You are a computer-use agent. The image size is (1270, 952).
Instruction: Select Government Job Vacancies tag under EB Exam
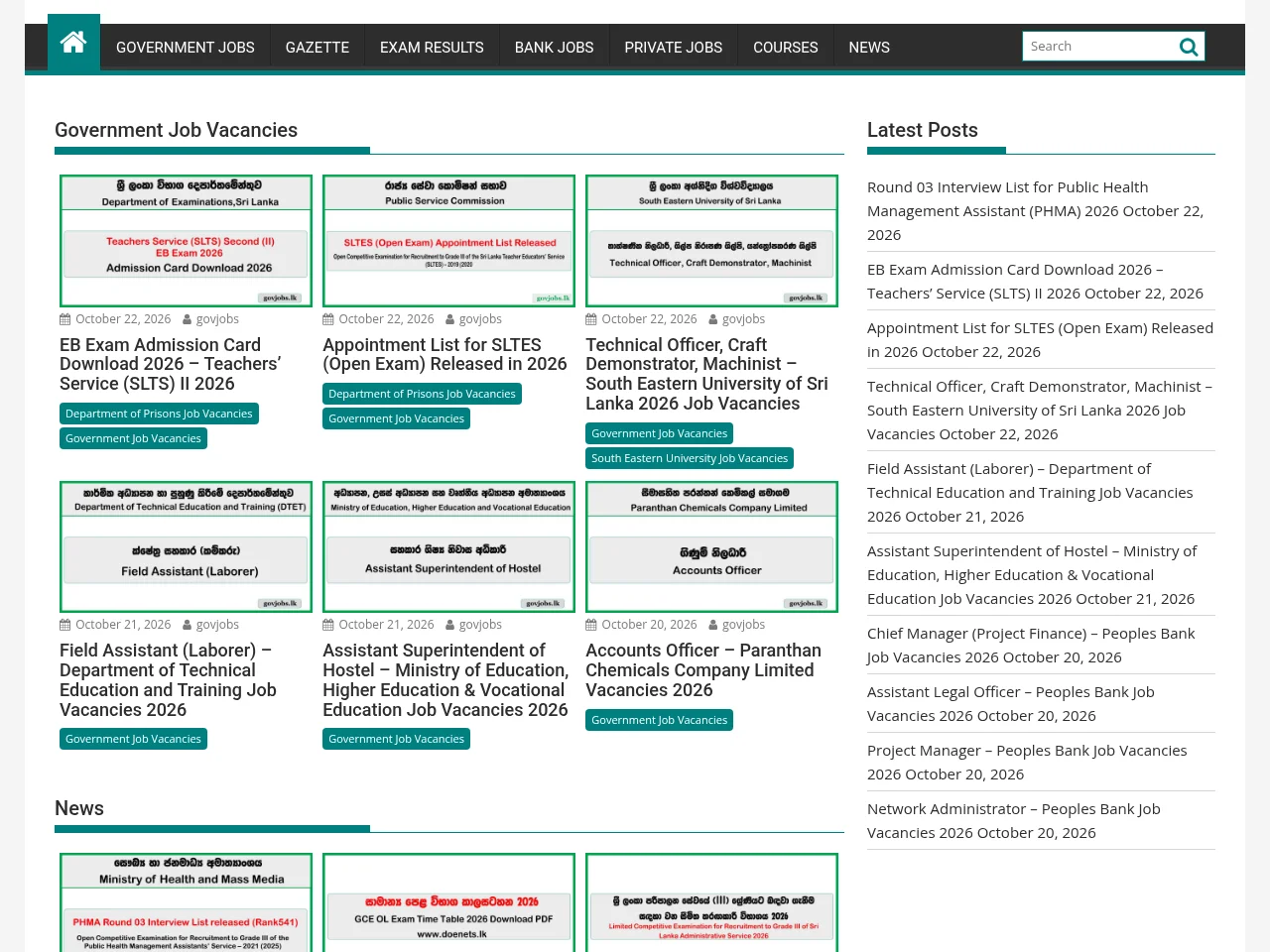[133, 438]
